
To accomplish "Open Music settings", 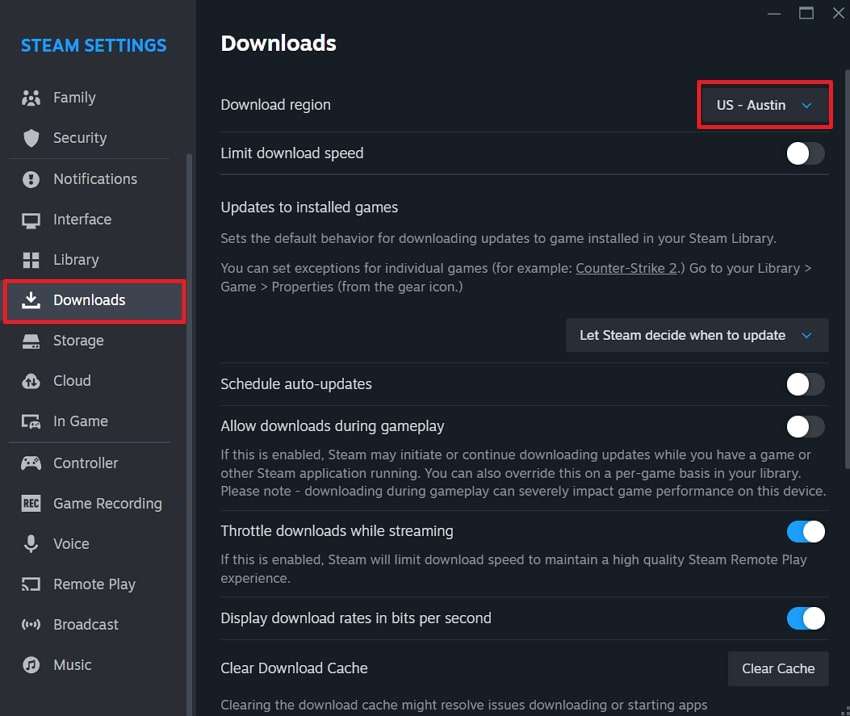I will click(95, 665).
